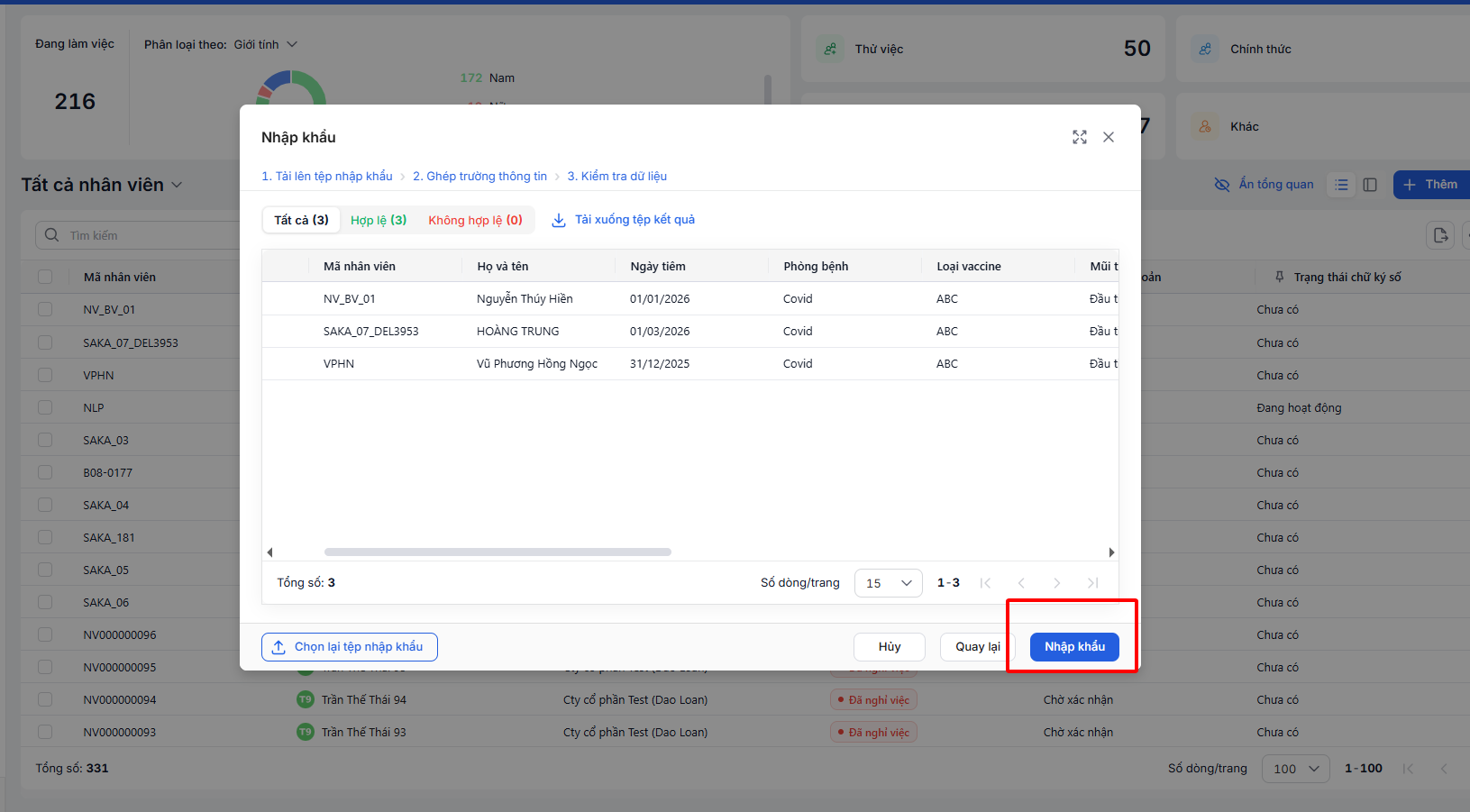
Task: Click the export file icon above table
Action: point(1440,235)
